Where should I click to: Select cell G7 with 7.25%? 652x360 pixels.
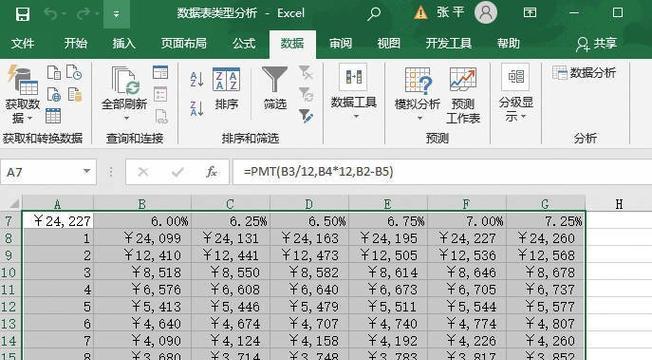point(546,221)
